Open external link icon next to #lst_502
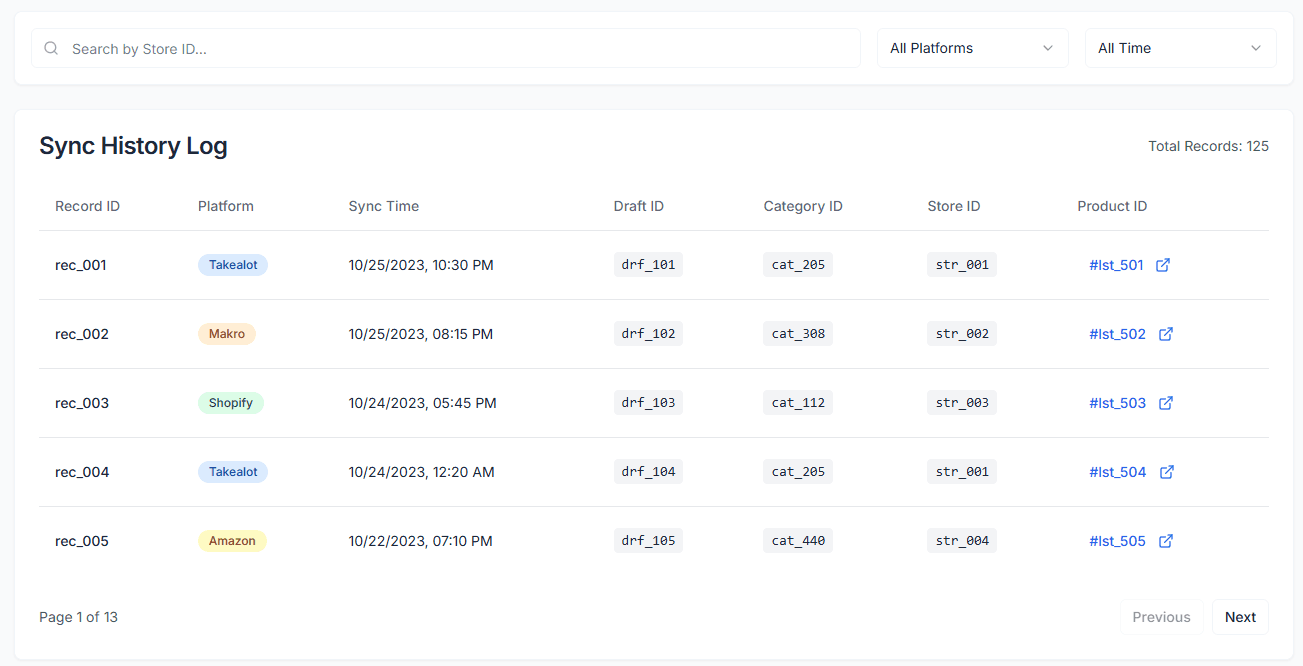The image size is (1303, 666). tap(1166, 333)
